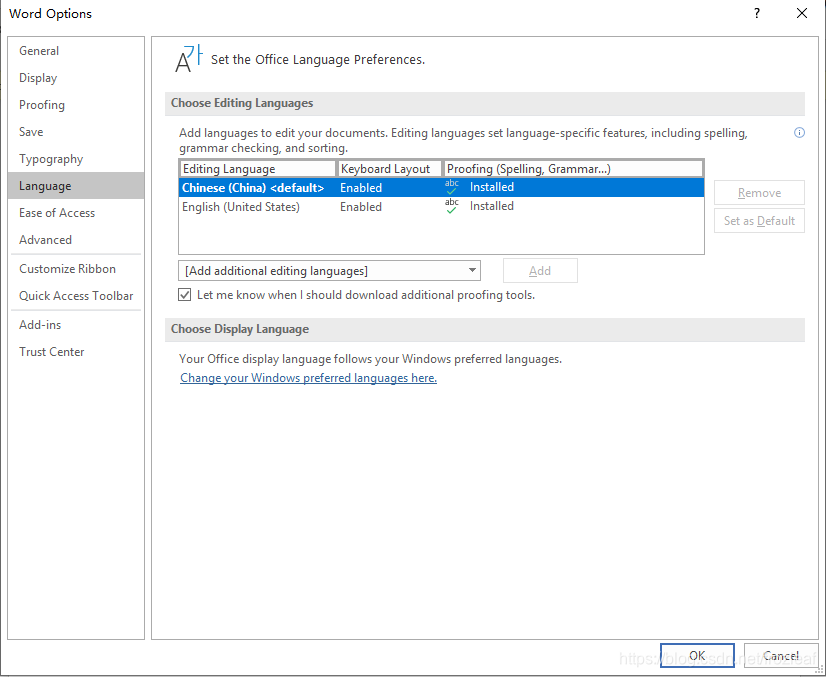Viewport: 826px width, 677px height.
Task: Click the help question mark in title bar
Action: 756,14
